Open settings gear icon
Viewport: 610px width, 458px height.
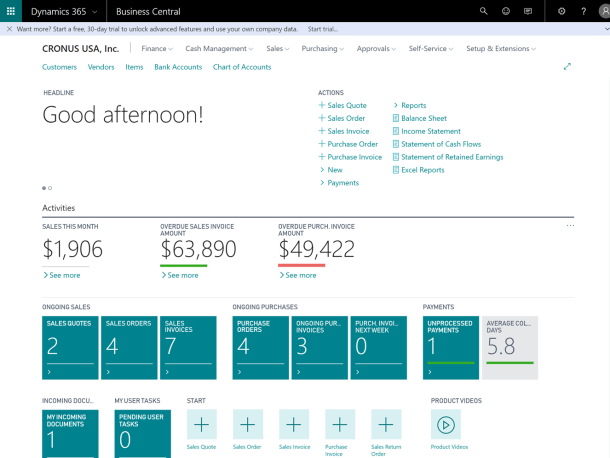tap(561, 11)
